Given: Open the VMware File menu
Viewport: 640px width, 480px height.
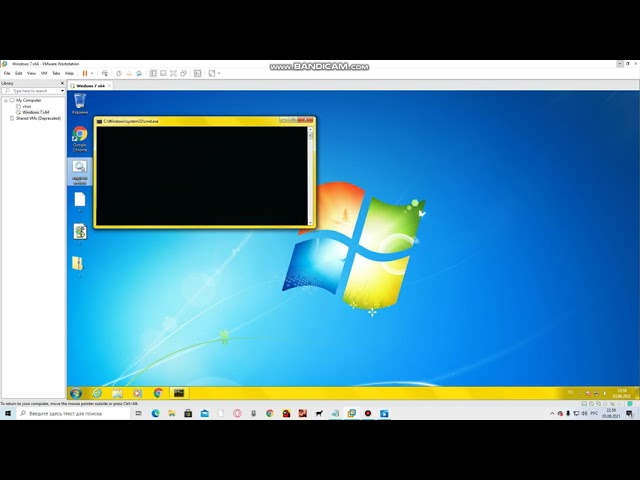Looking at the screenshot, I should coord(7,73).
